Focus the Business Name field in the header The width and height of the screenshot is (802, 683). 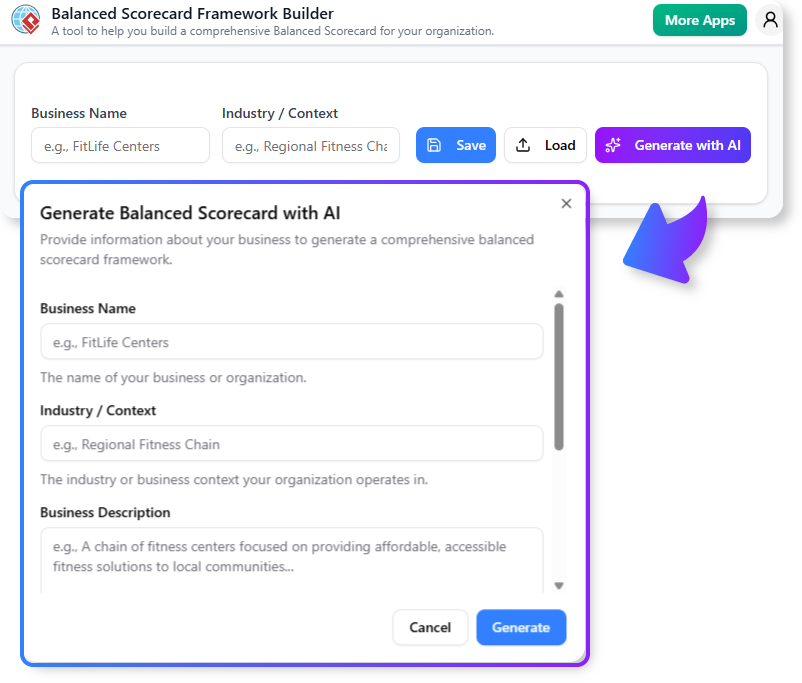[x=120, y=145]
